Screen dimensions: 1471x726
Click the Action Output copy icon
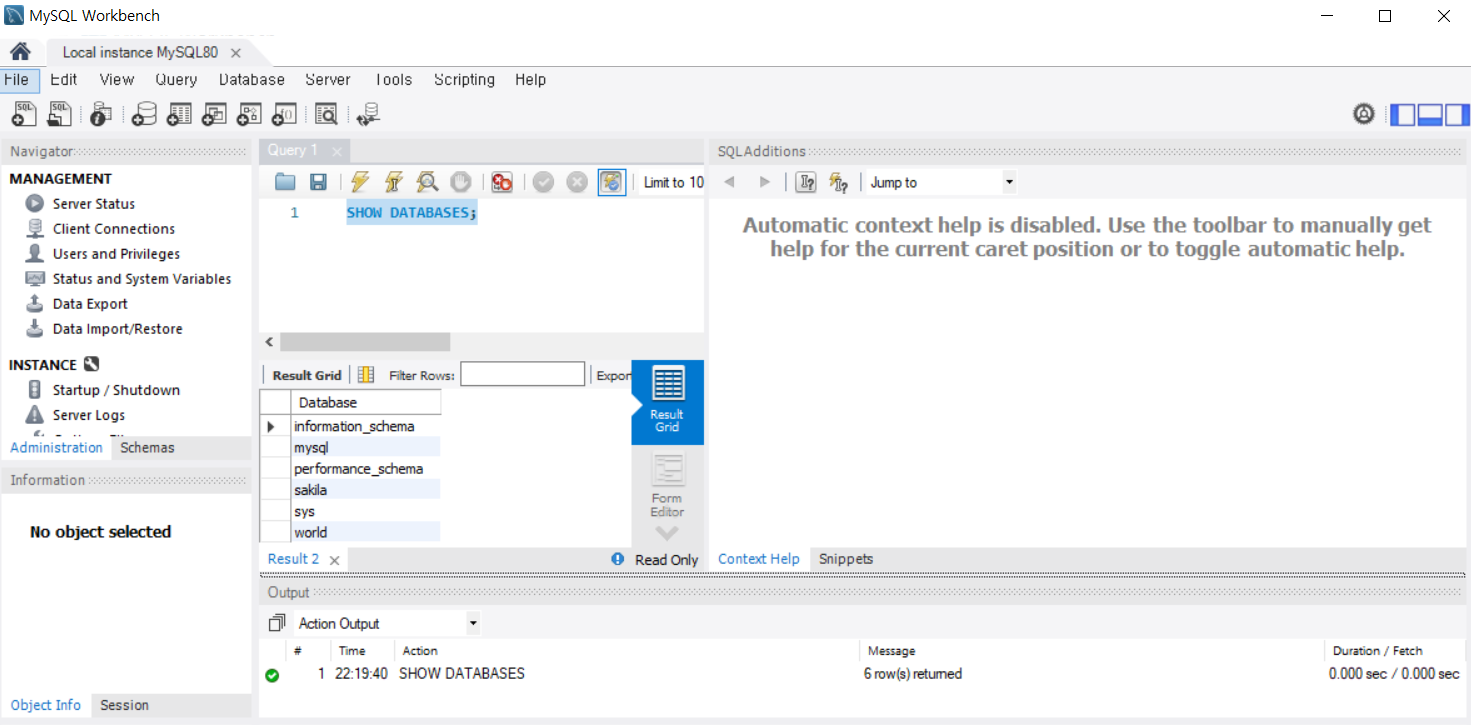pos(277,623)
